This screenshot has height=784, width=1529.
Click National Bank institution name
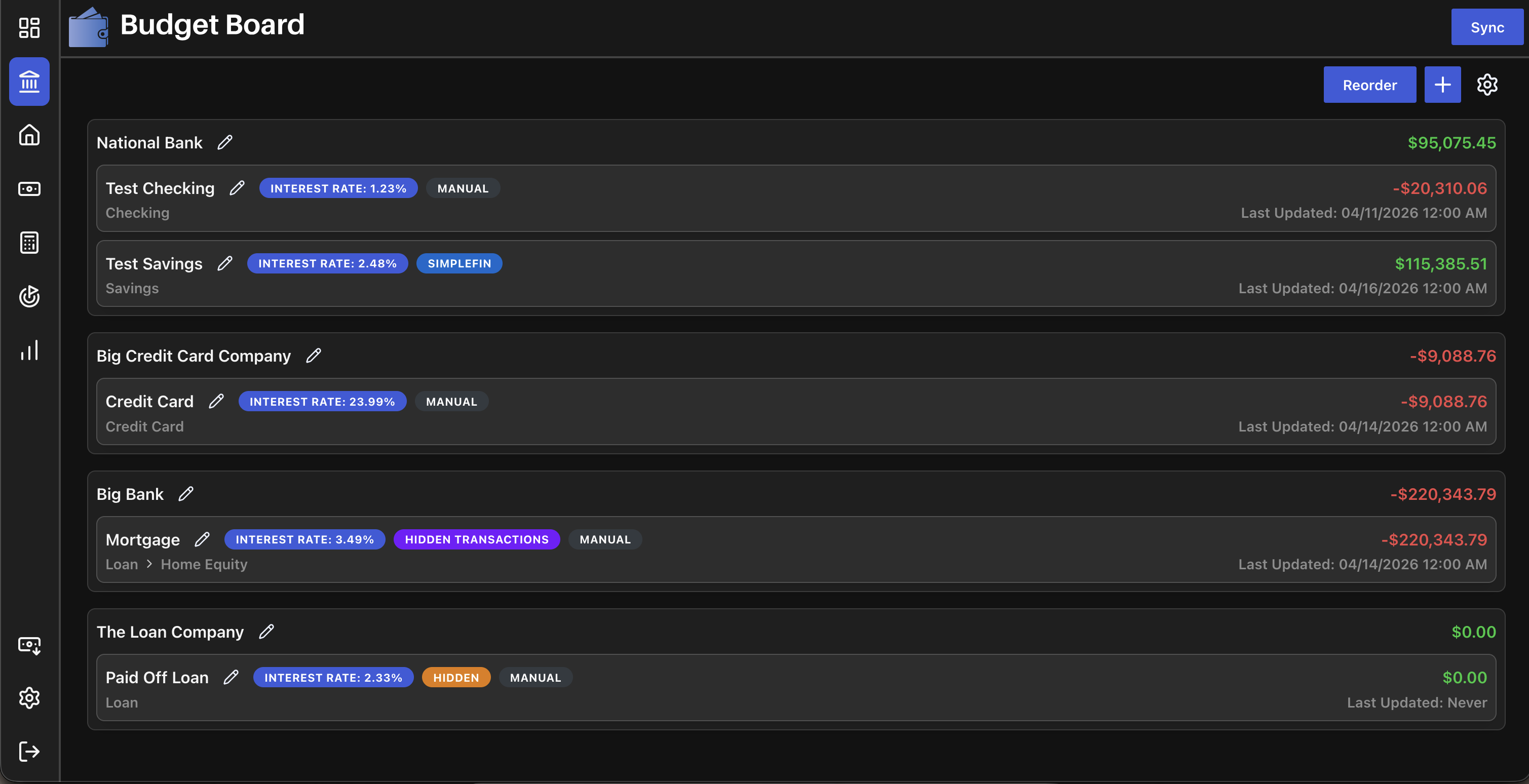(149, 142)
